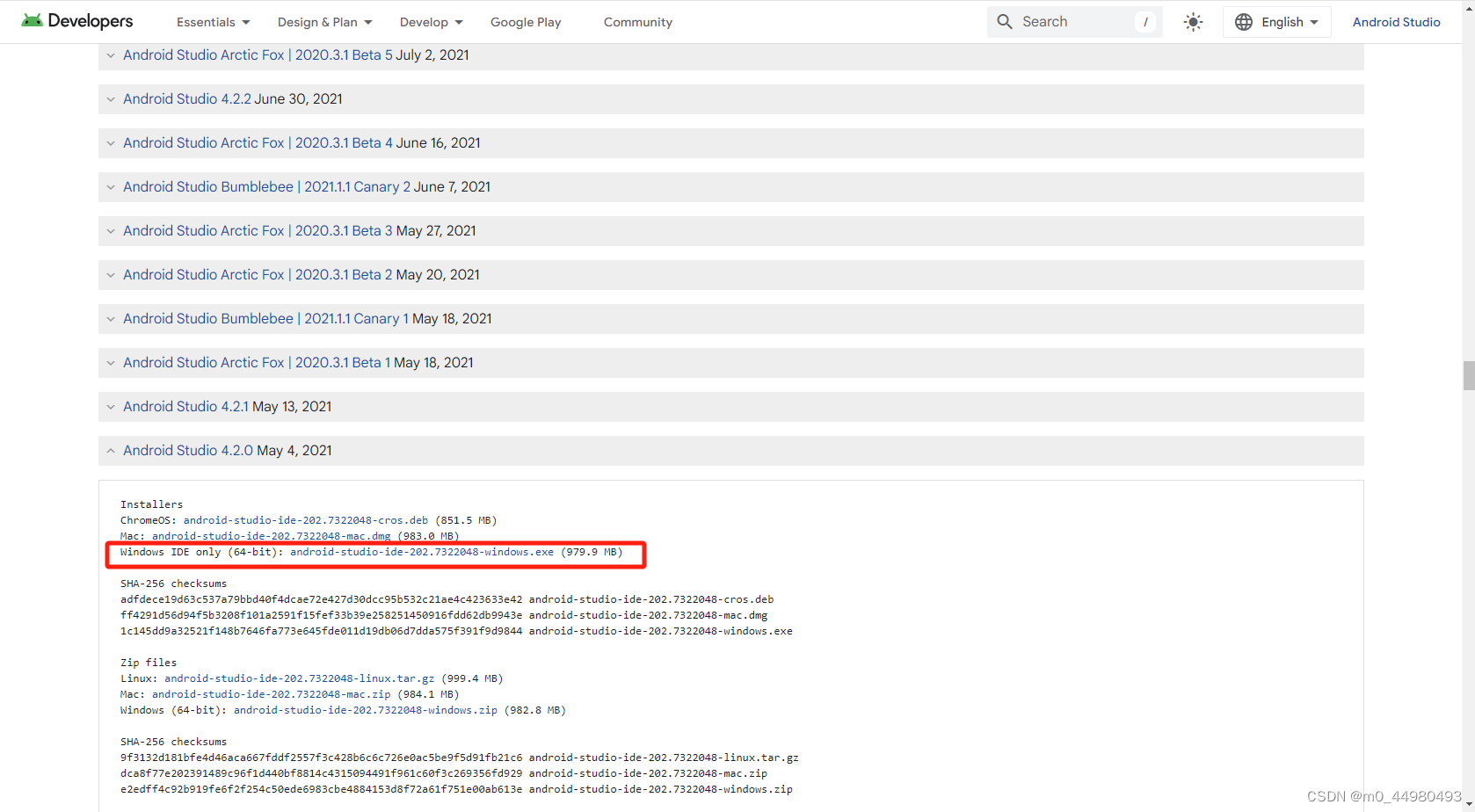Select the first 'SHA-256 checksums' heading

(174, 584)
